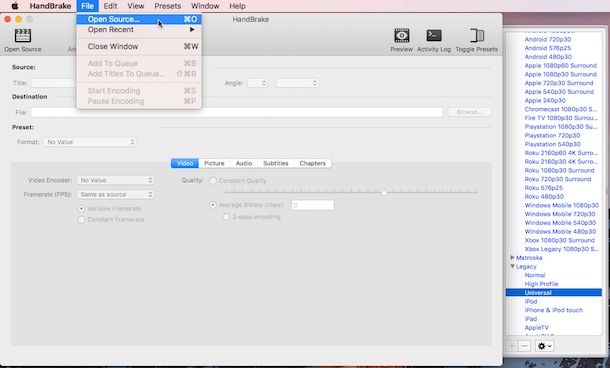Click the Open Source clapperboard toolbar icon

23,35
